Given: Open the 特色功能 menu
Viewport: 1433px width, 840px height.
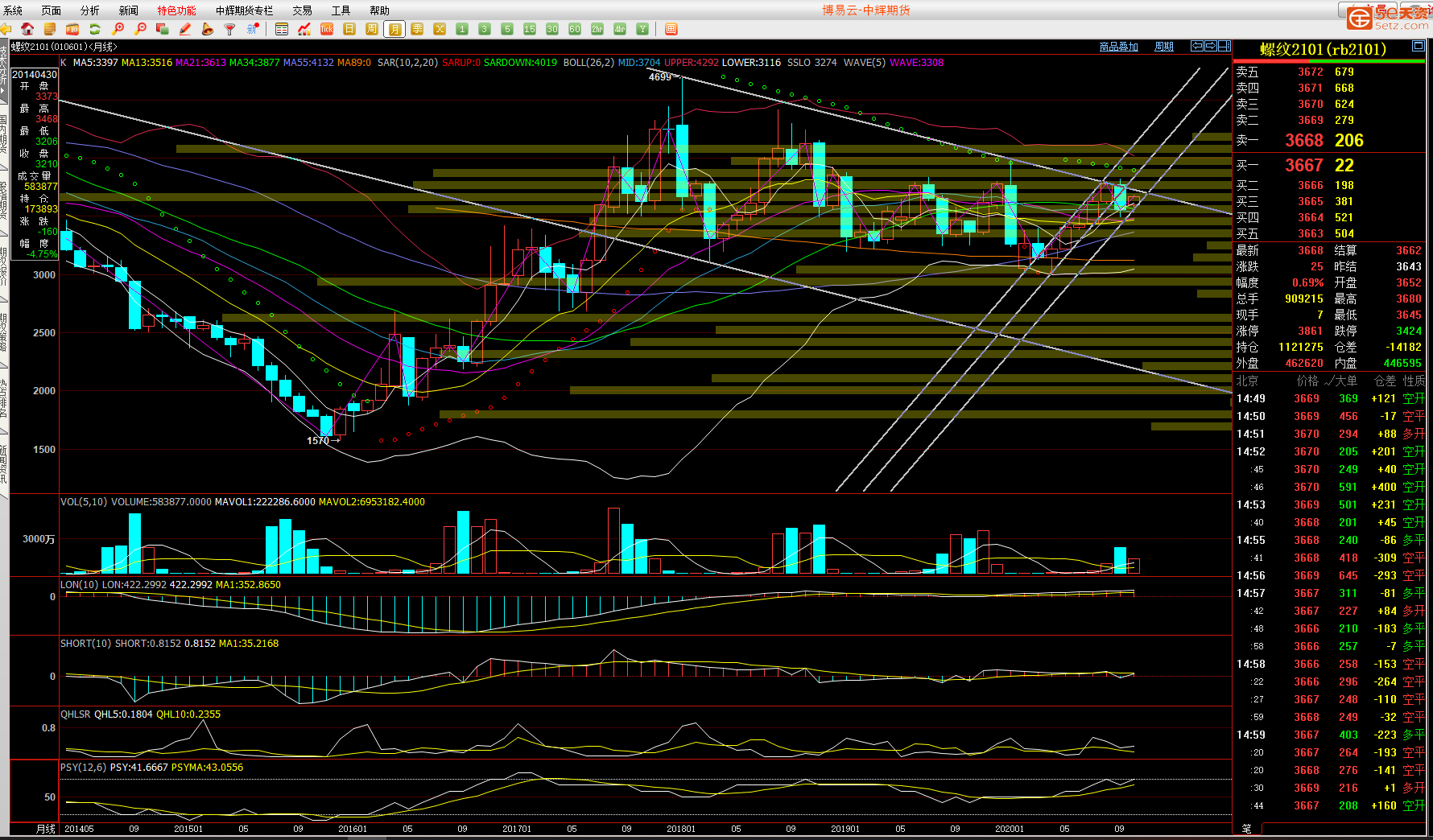Looking at the screenshot, I should tap(176, 10).
